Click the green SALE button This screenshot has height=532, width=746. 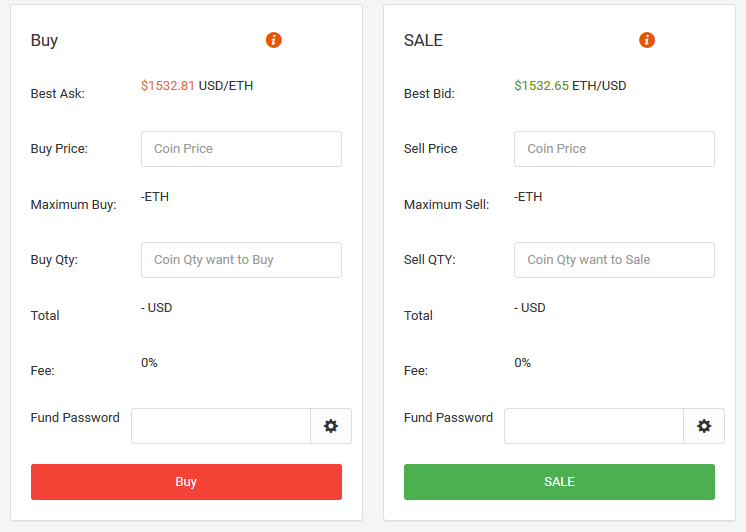click(x=560, y=482)
